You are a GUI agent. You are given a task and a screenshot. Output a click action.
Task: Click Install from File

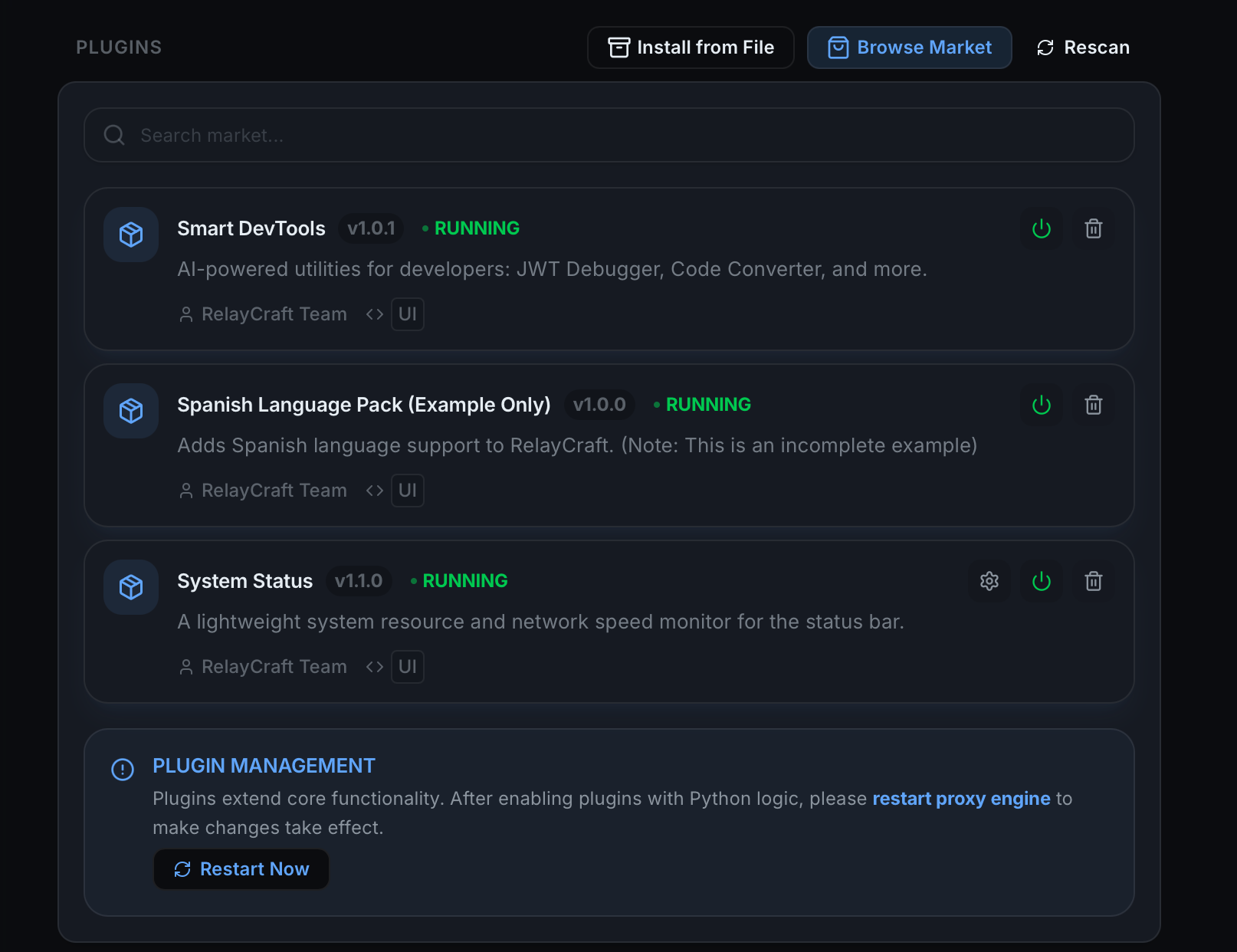click(690, 47)
